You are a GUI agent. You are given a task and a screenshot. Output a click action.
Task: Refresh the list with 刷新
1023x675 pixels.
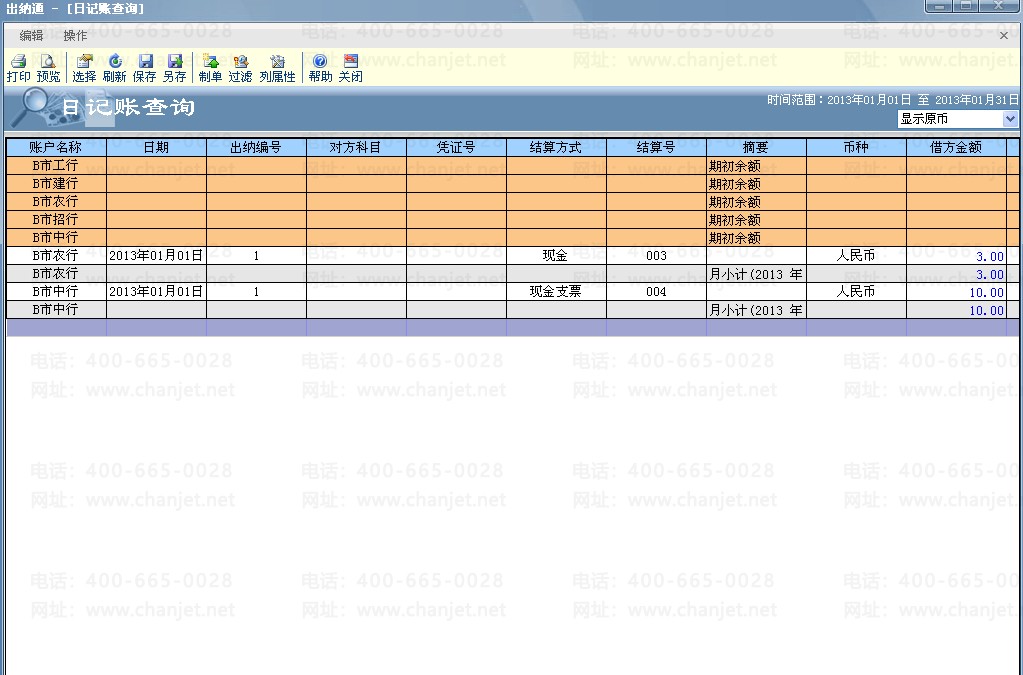[114, 68]
